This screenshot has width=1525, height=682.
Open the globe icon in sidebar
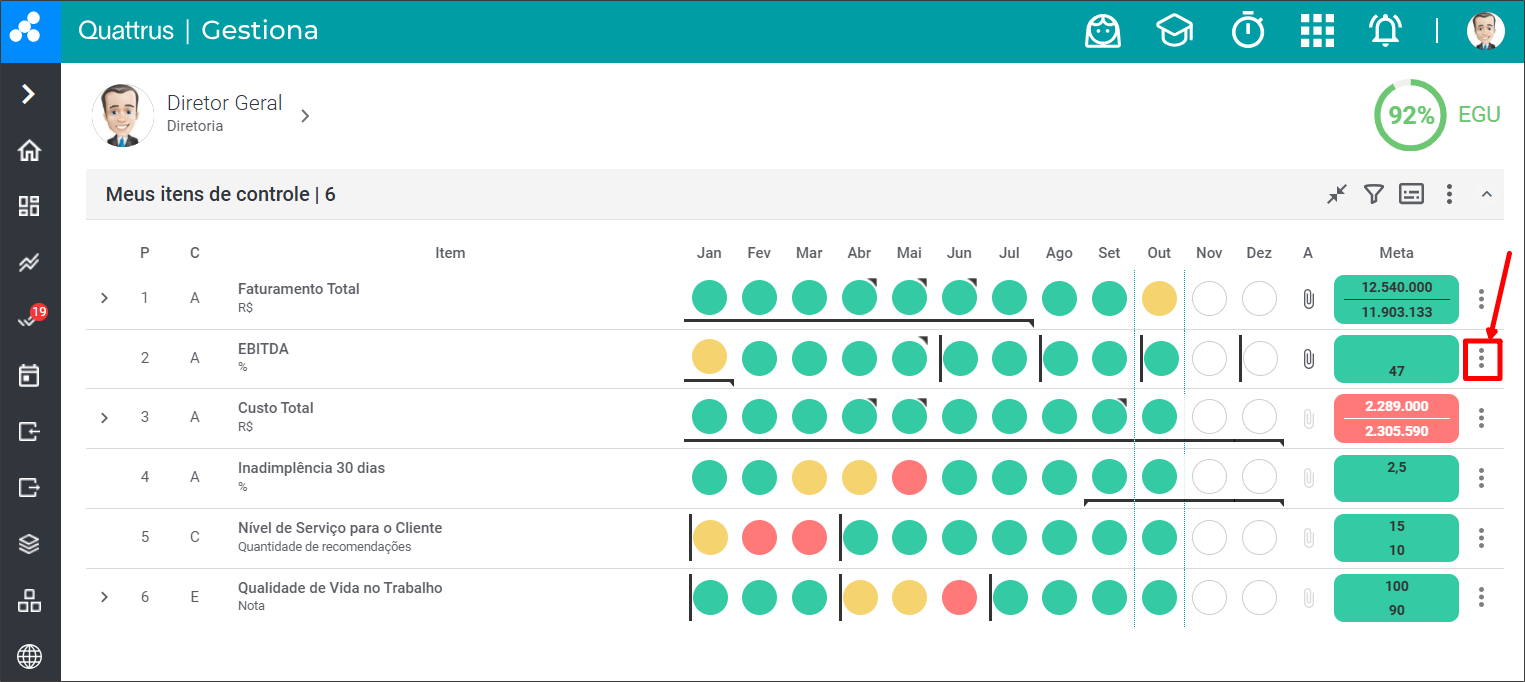point(30,657)
